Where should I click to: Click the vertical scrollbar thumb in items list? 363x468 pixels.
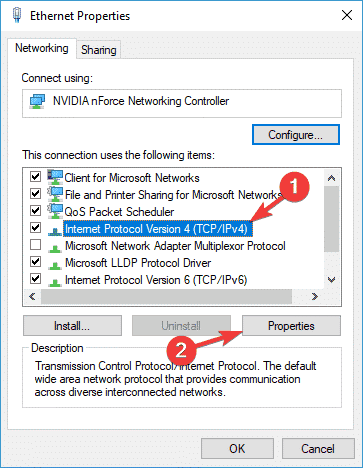[331, 219]
